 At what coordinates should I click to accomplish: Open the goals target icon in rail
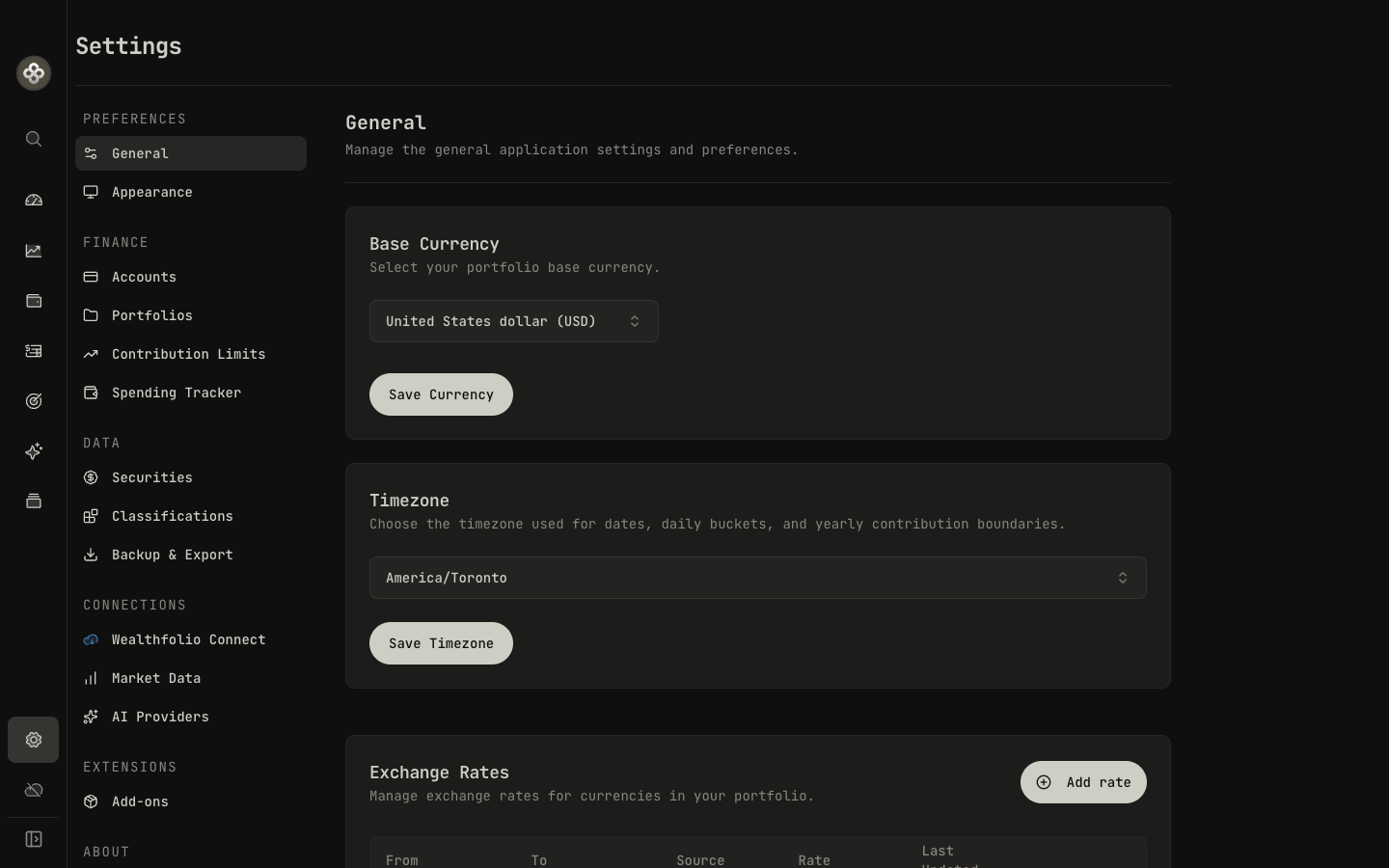pyautogui.click(x=34, y=401)
